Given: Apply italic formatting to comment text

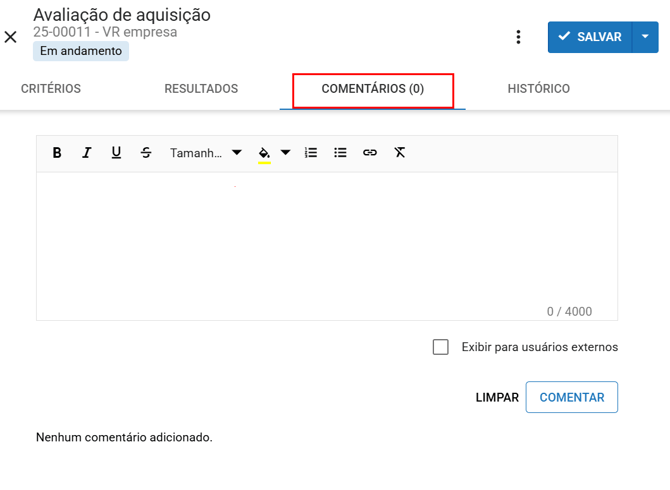Looking at the screenshot, I should [87, 153].
